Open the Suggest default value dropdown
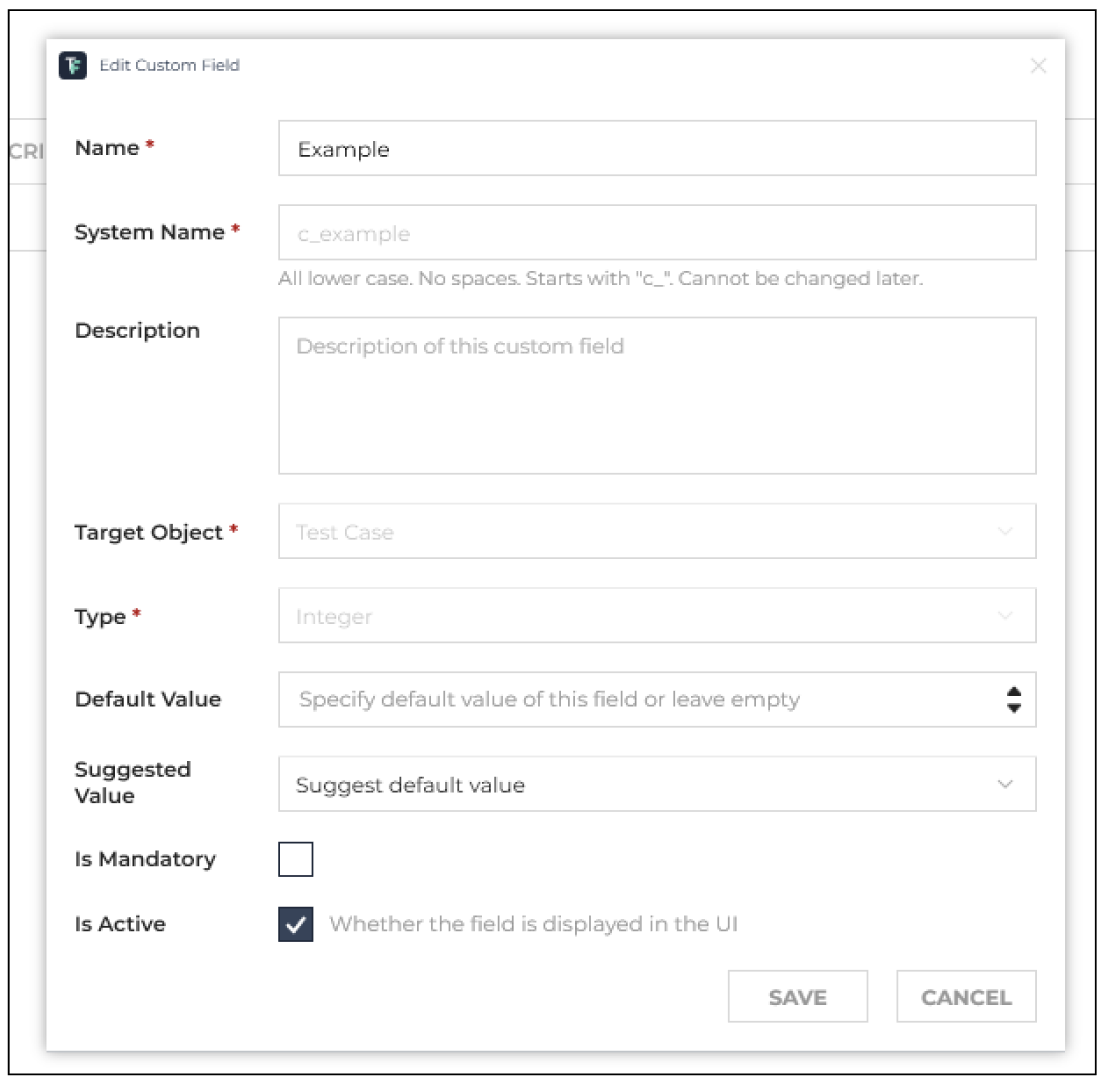This screenshot has height=1082, width=1102. (x=657, y=784)
